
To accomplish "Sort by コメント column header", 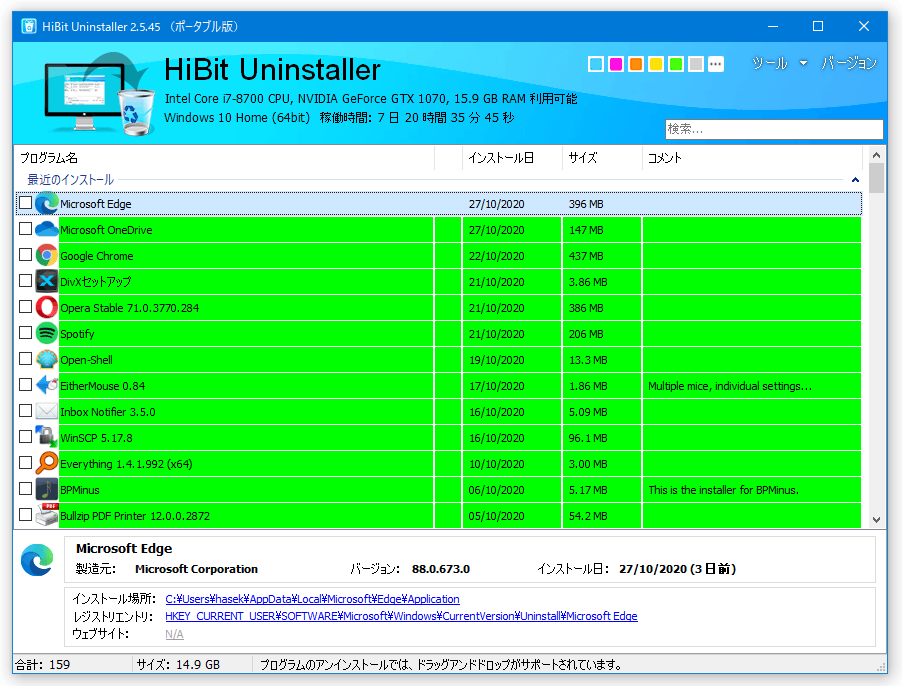I will (x=752, y=158).
